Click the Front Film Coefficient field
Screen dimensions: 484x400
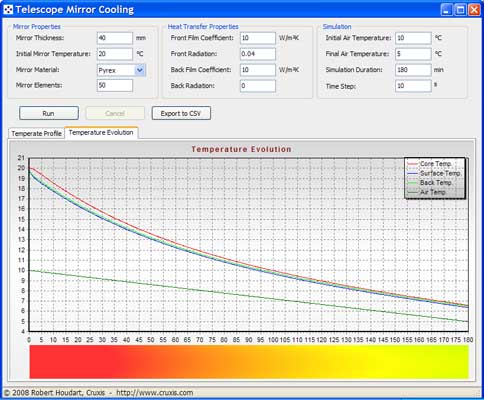point(258,38)
